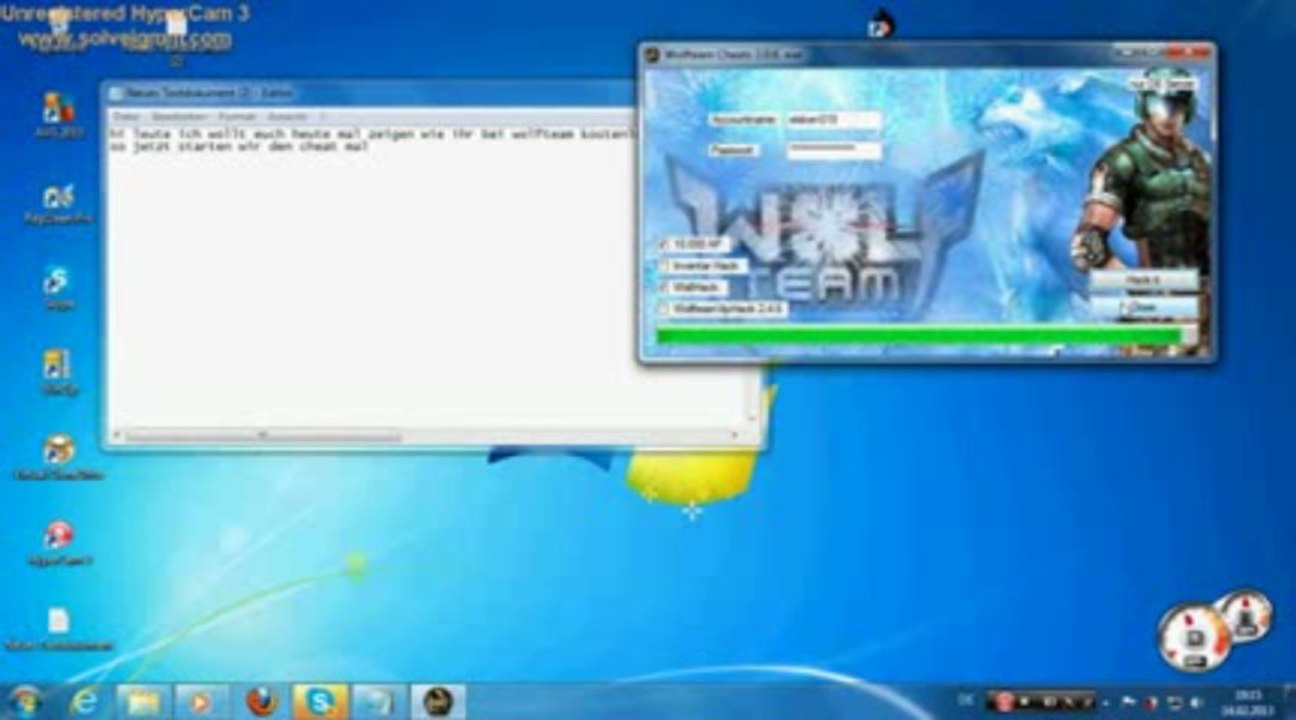Click text line 'so jetzt starten wir den cheat mal'
1296x720 pixels.
point(239,146)
